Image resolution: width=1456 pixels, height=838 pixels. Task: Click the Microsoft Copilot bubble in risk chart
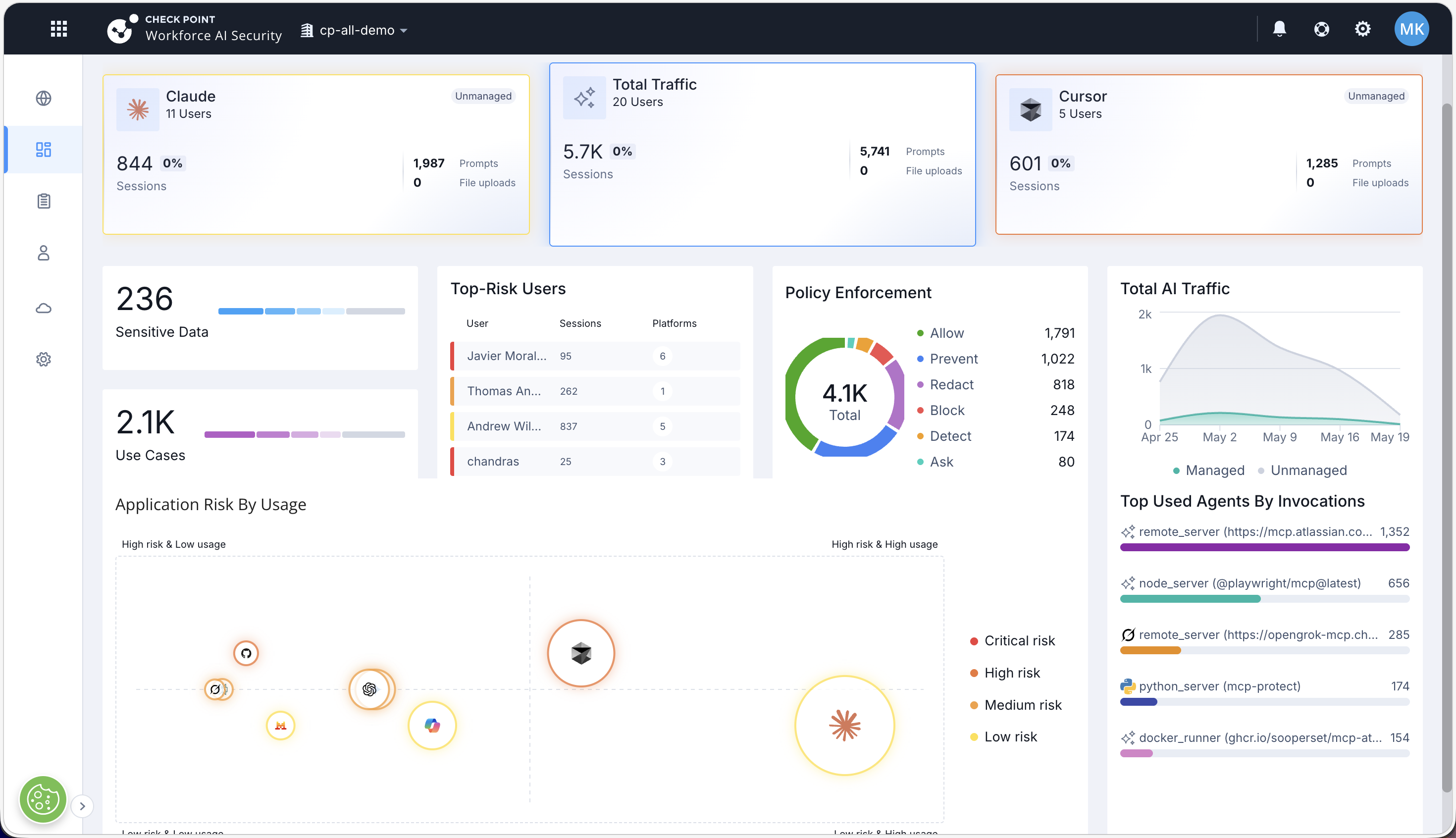432,726
